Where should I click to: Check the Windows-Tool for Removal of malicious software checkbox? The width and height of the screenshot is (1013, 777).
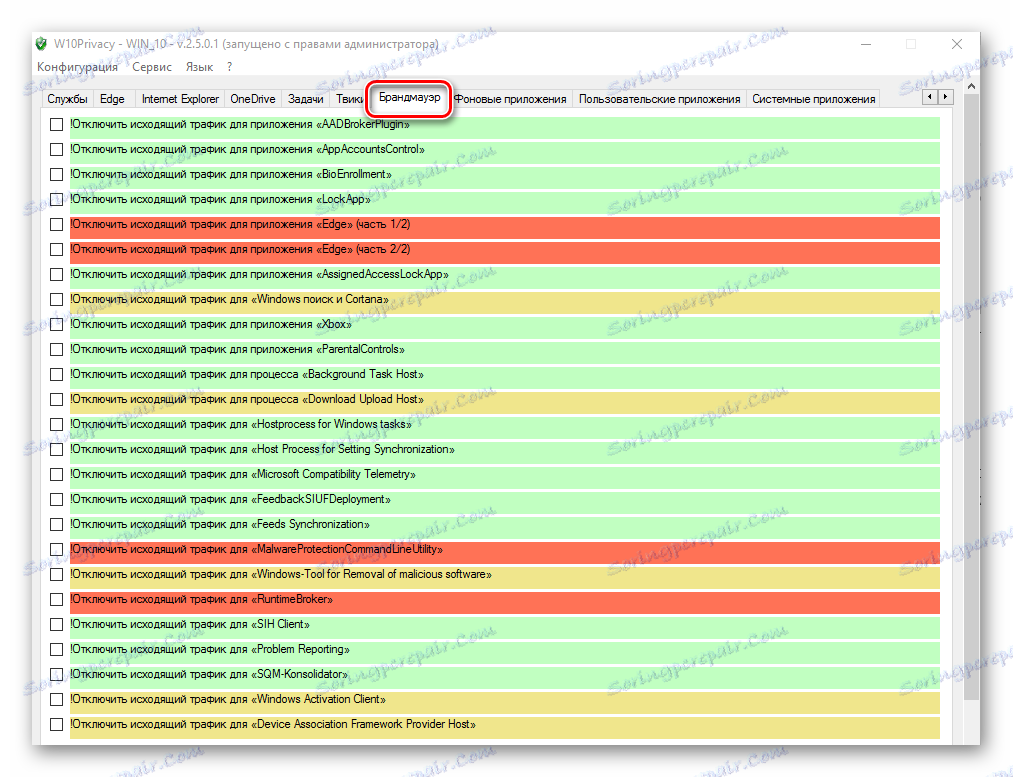coord(57,574)
